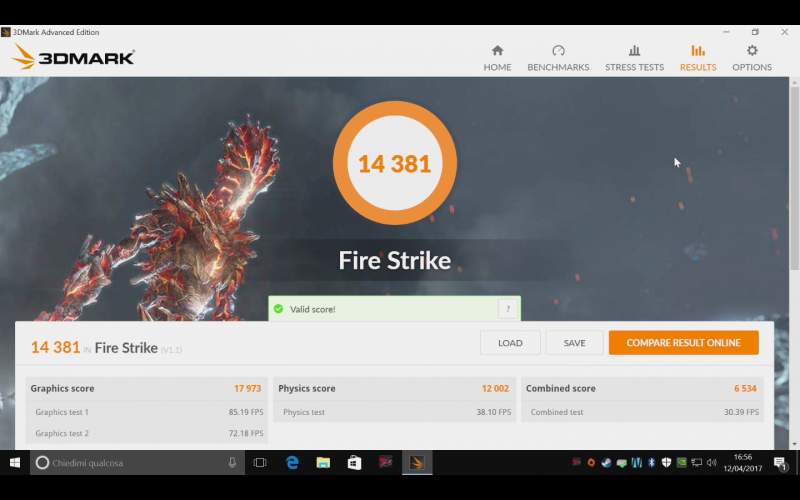Click the Physics test row

click(x=394, y=412)
